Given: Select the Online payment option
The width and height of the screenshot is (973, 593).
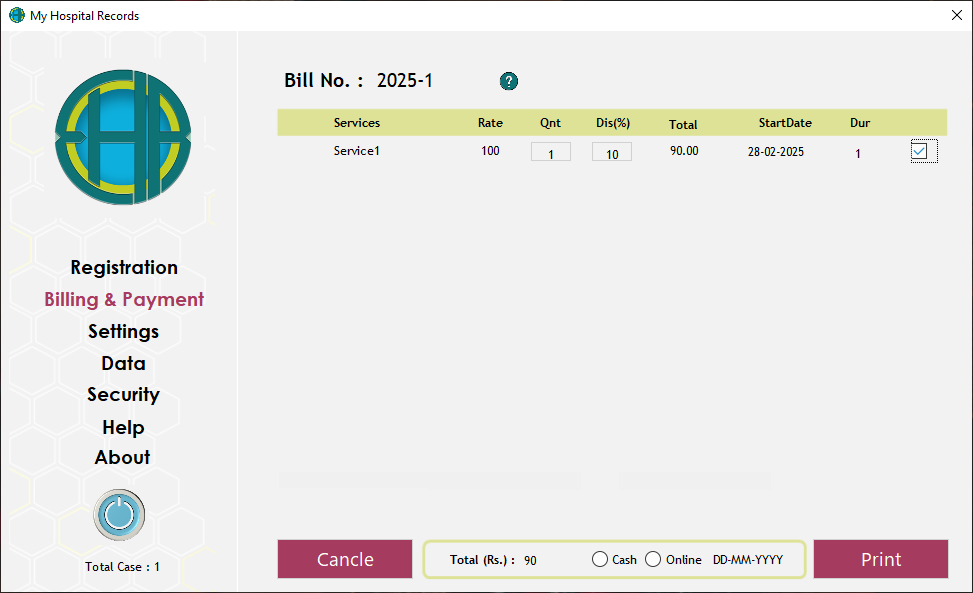Looking at the screenshot, I should coord(654,559).
